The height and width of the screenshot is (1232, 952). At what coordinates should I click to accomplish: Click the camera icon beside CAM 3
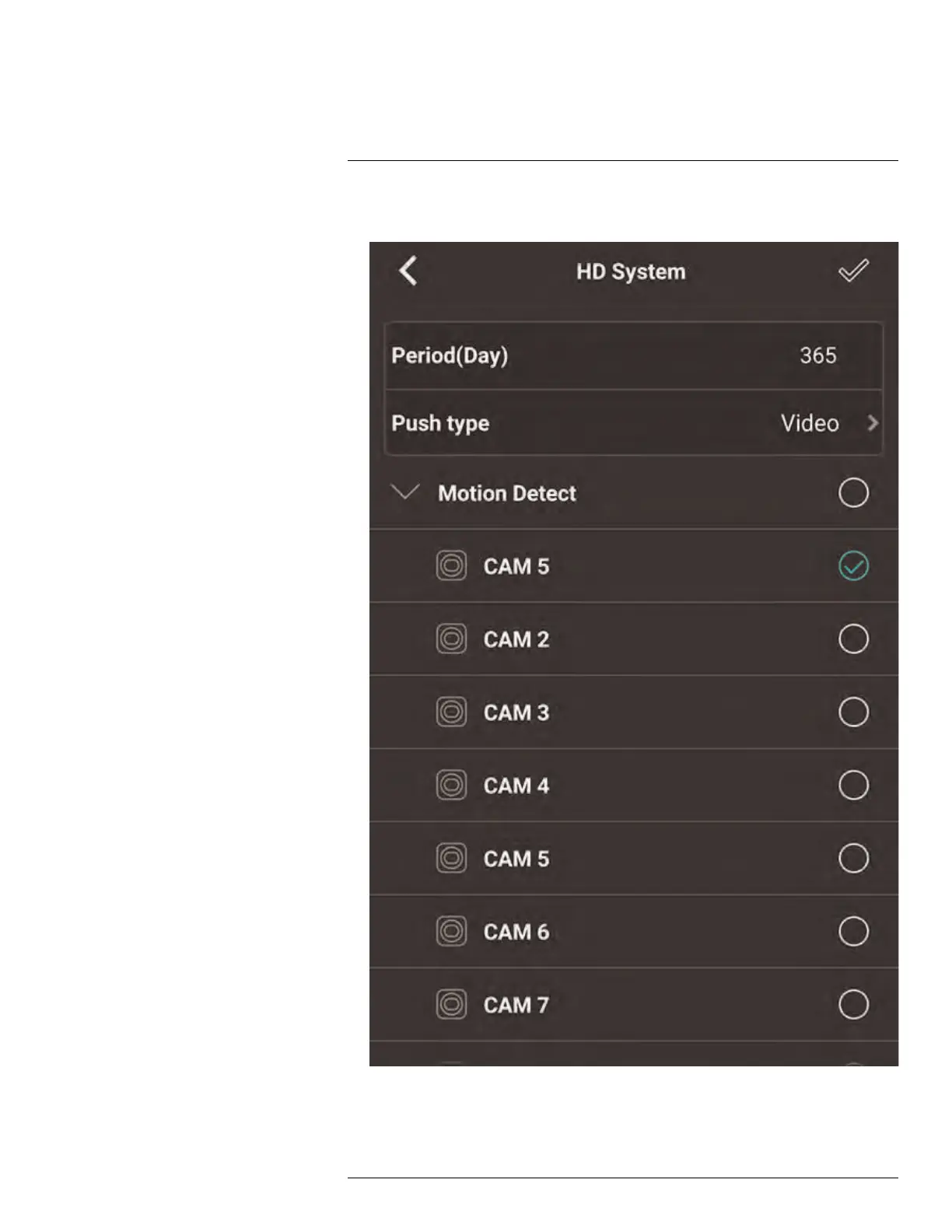(451, 712)
